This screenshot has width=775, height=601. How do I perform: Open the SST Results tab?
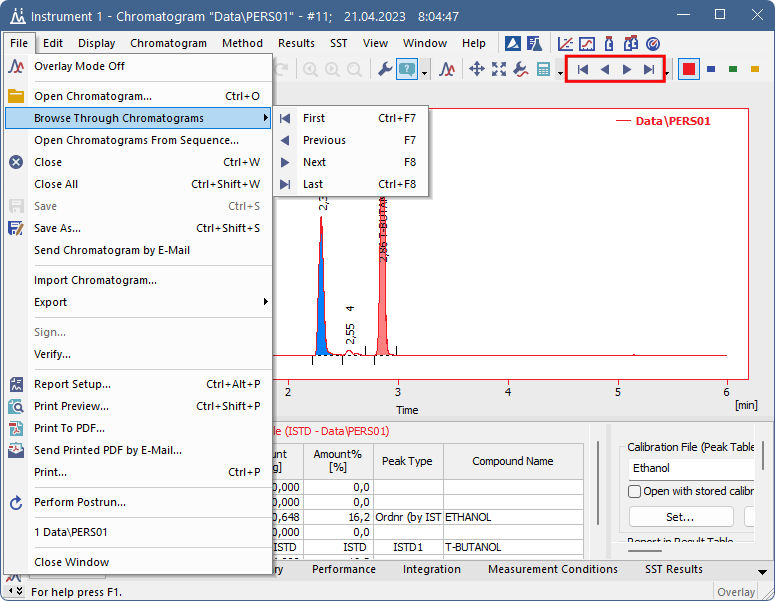(673, 569)
